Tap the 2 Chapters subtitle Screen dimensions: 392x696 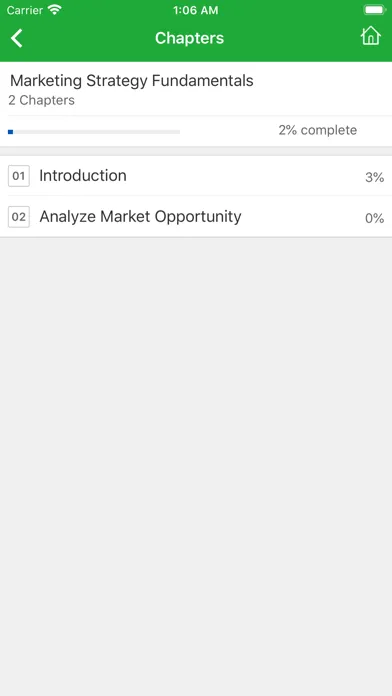(x=41, y=100)
